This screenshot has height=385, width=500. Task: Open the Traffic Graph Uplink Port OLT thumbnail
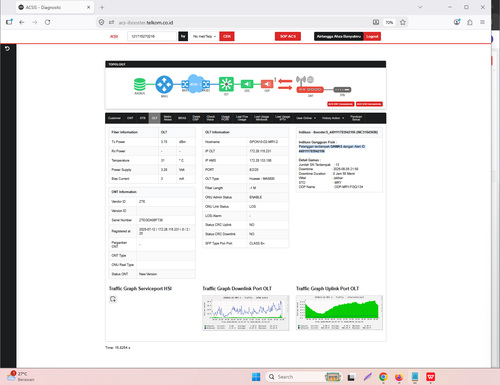click(339, 313)
